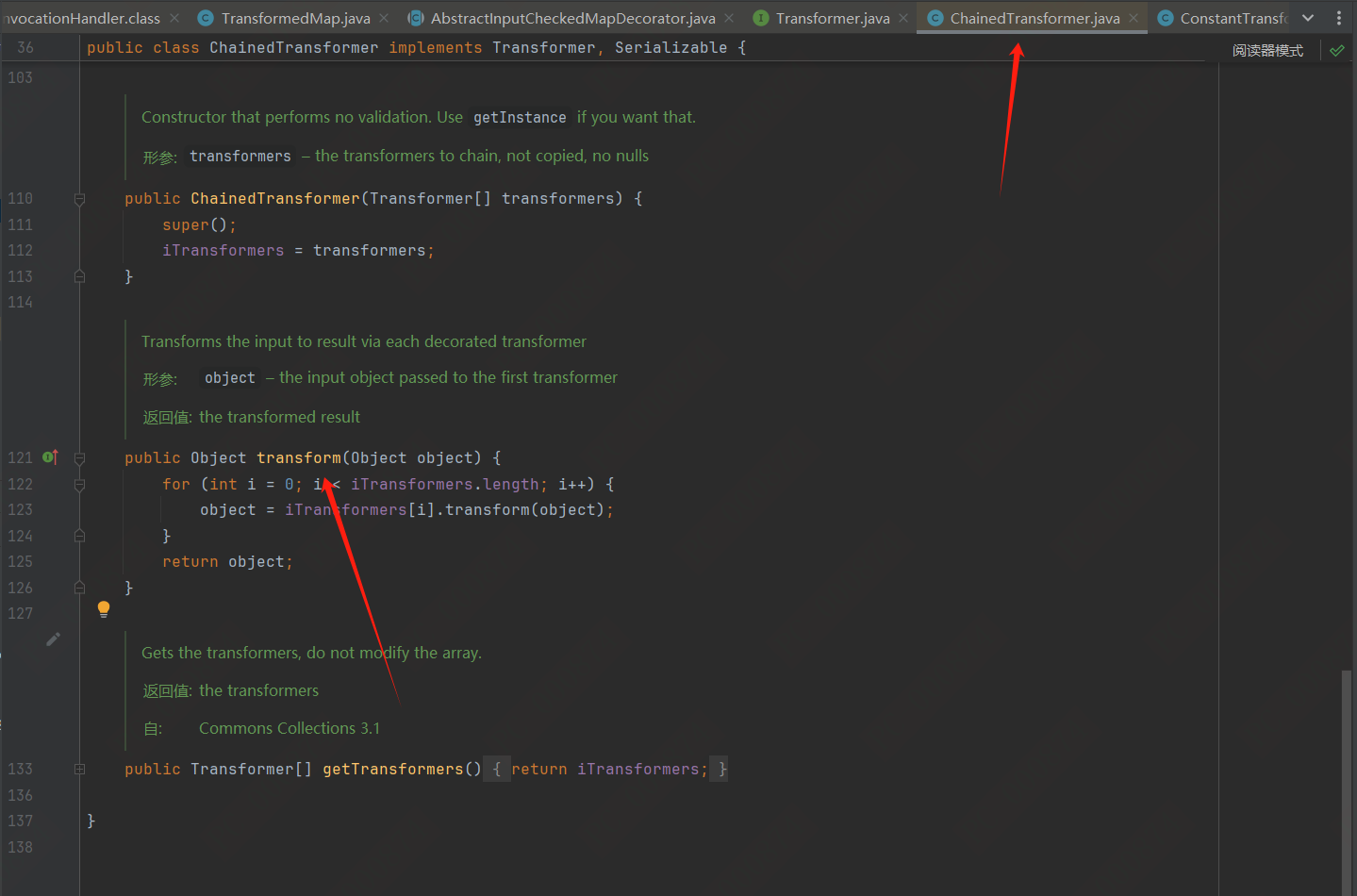The width and height of the screenshot is (1357, 896).
Task: Click line number 133 in the gutter
Action: [x=20, y=769]
